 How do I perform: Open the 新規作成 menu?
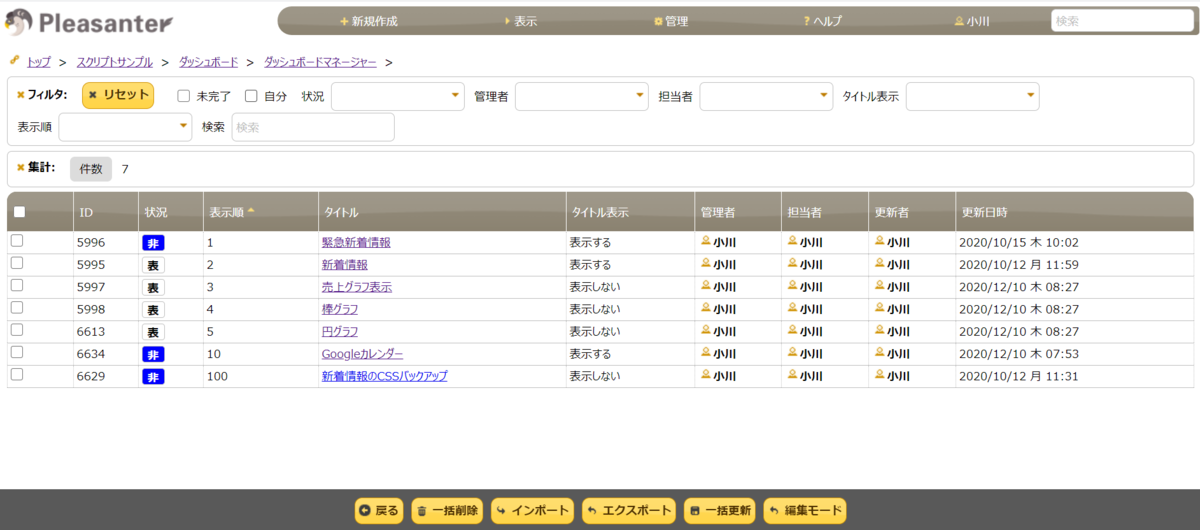tap(368, 21)
